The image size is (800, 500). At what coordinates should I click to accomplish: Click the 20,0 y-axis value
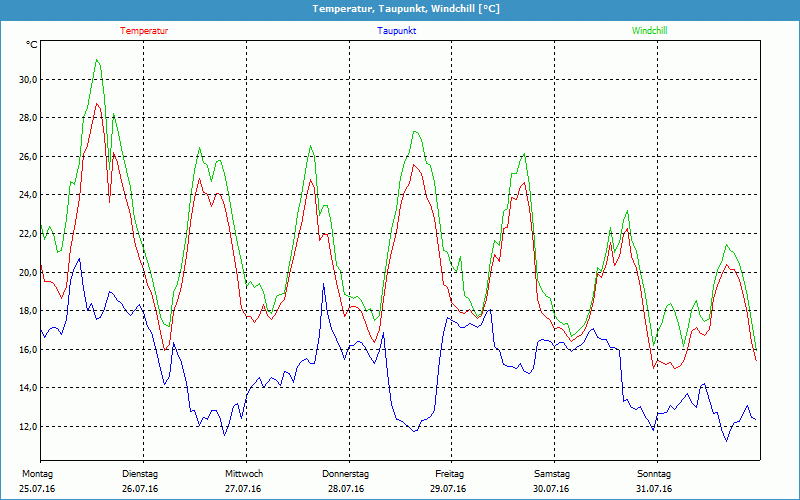tap(28, 272)
